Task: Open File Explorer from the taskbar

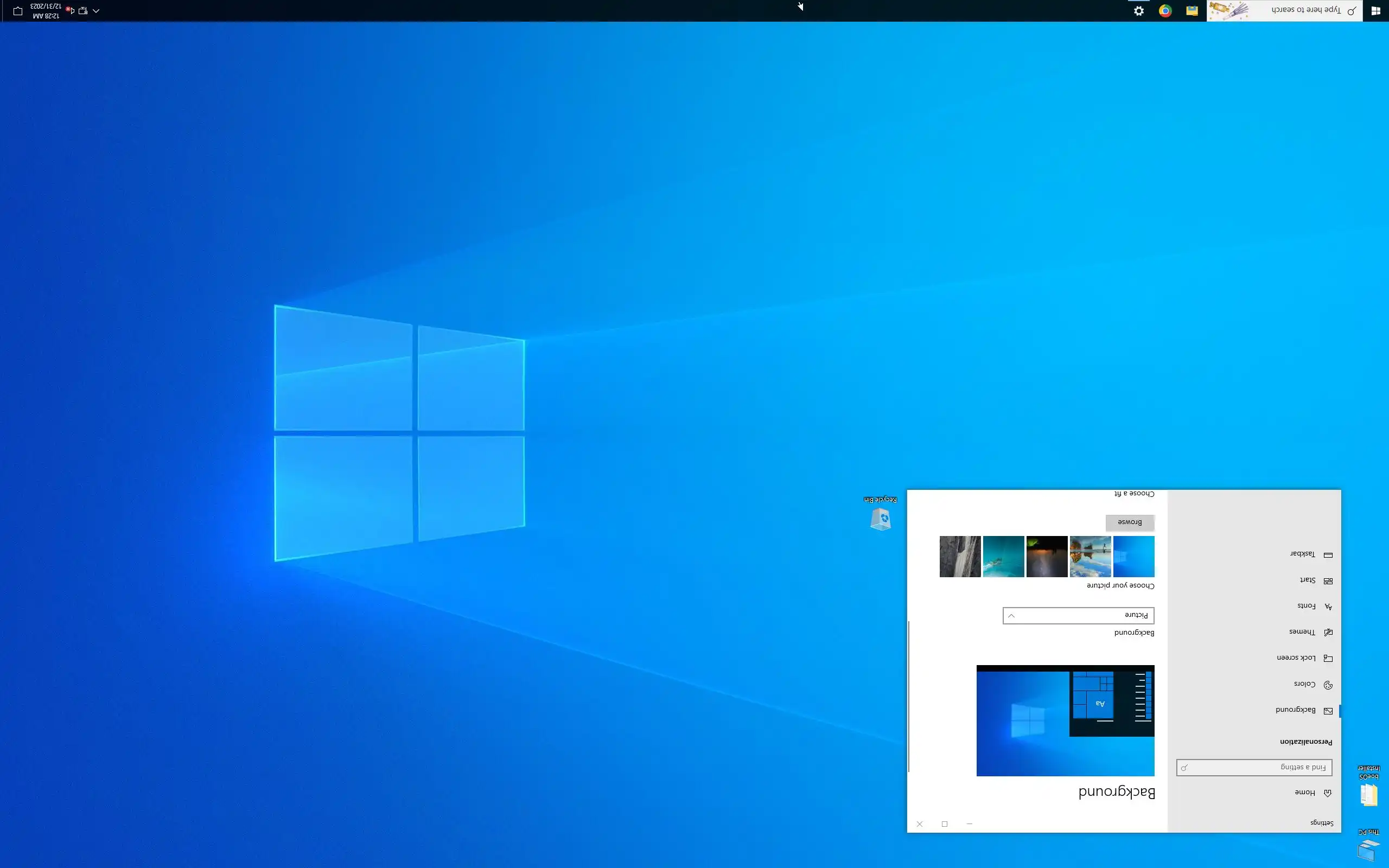Action: [x=1192, y=11]
